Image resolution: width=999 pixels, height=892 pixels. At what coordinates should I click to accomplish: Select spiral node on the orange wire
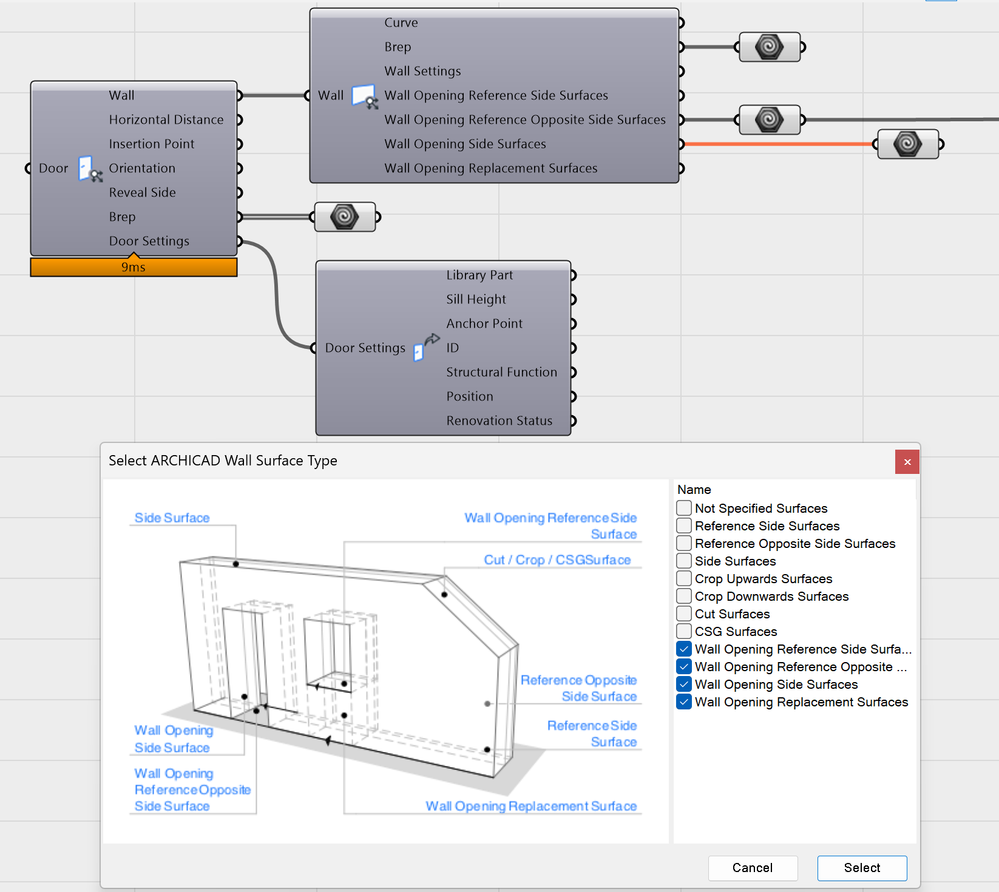tap(907, 144)
